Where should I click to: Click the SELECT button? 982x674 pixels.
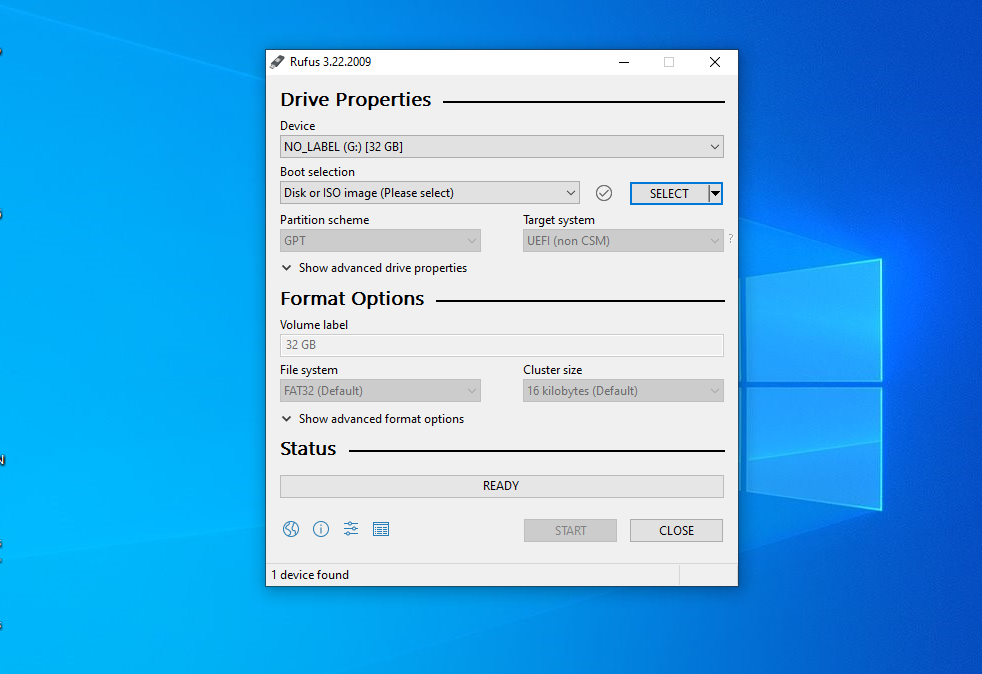tap(669, 194)
